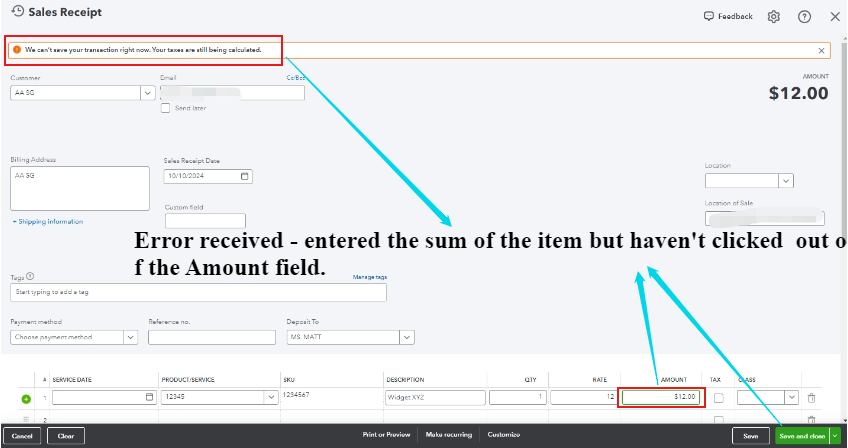The height and width of the screenshot is (448, 848).
Task: Toggle the Tax checkbox for line 1
Action: pos(718,398)
